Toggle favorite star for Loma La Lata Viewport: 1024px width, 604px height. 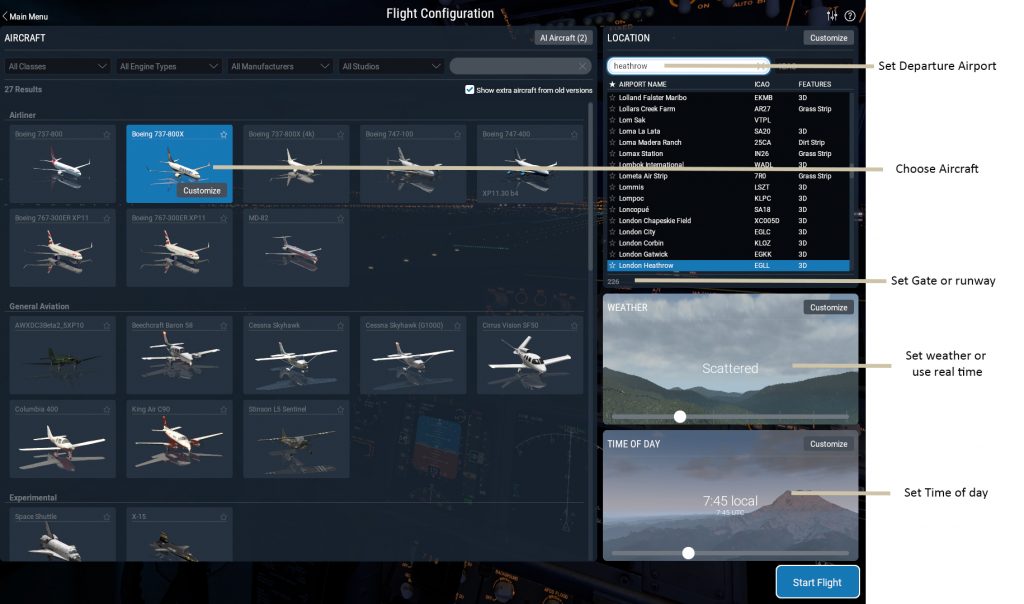coord(612,131)
